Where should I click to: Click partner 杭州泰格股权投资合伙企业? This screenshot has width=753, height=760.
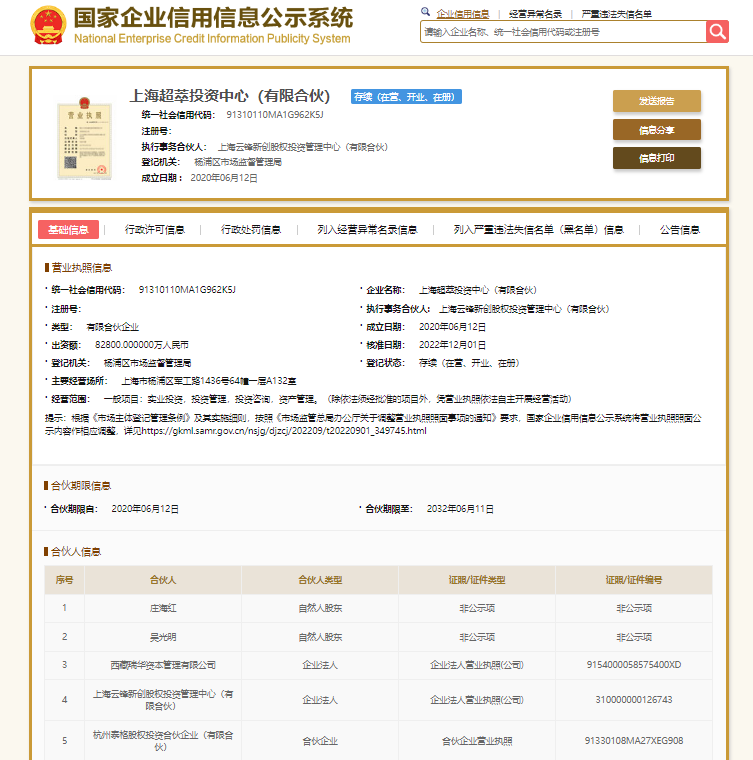[163, 741]
